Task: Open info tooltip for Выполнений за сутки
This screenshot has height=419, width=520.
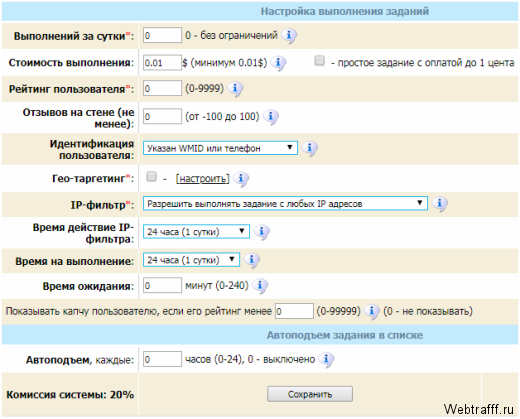Action: (289, 35)
